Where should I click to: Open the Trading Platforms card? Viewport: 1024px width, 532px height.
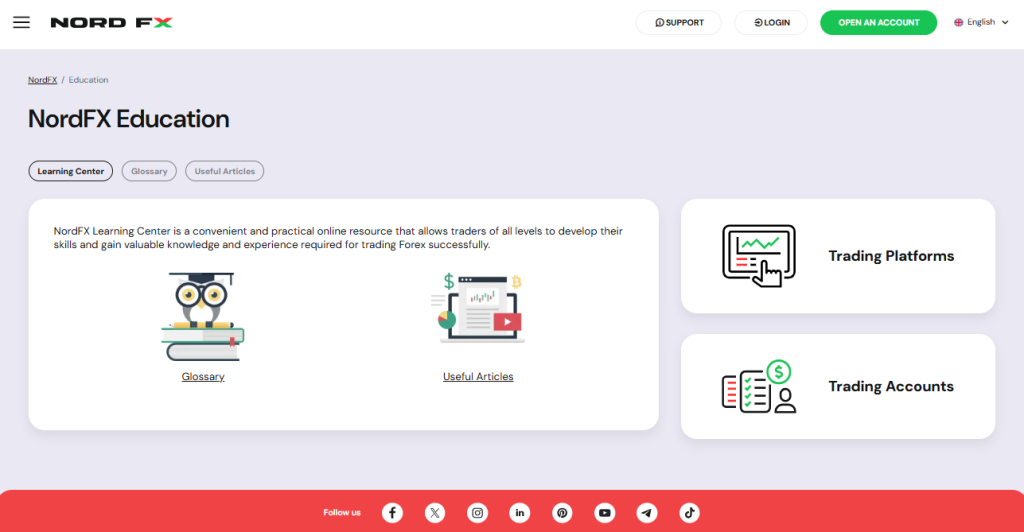pos(838,256)
